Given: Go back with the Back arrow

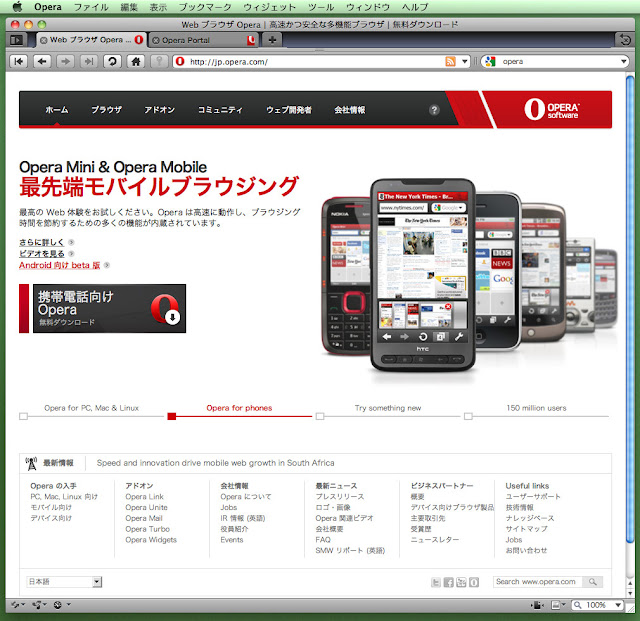Looking at the screenshot, I should point(42,62).
